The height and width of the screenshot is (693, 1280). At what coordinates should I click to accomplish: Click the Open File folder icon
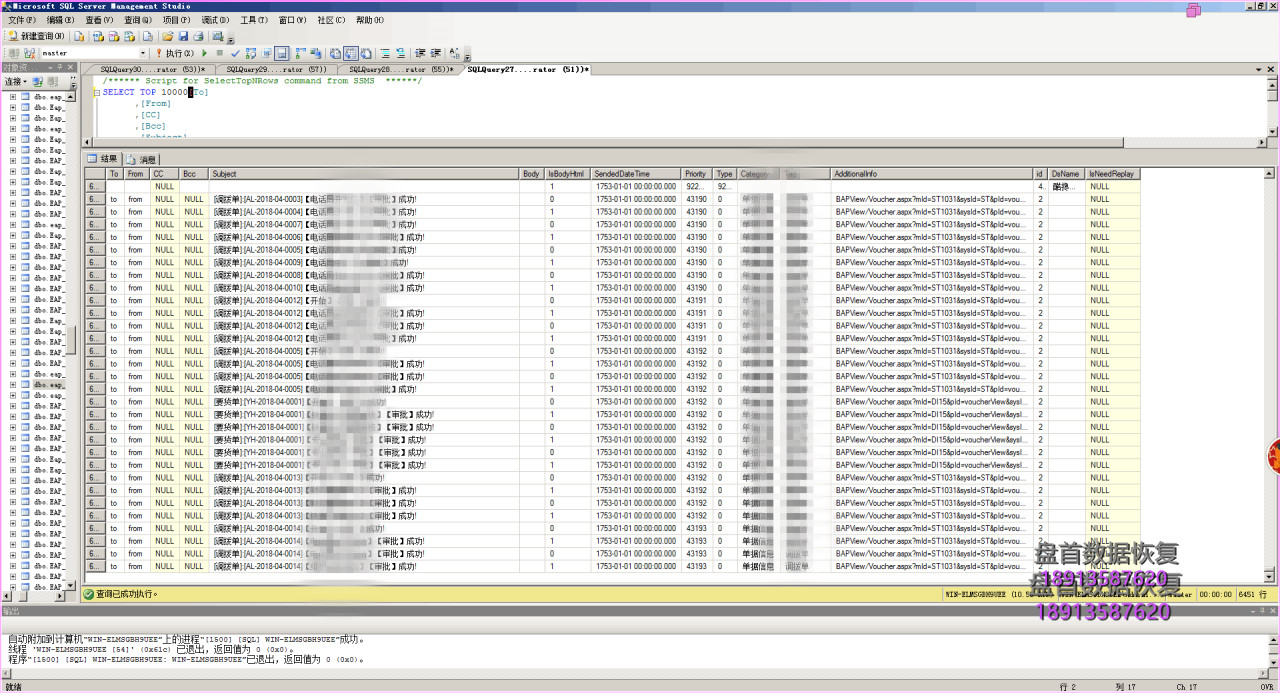point(168,36)
